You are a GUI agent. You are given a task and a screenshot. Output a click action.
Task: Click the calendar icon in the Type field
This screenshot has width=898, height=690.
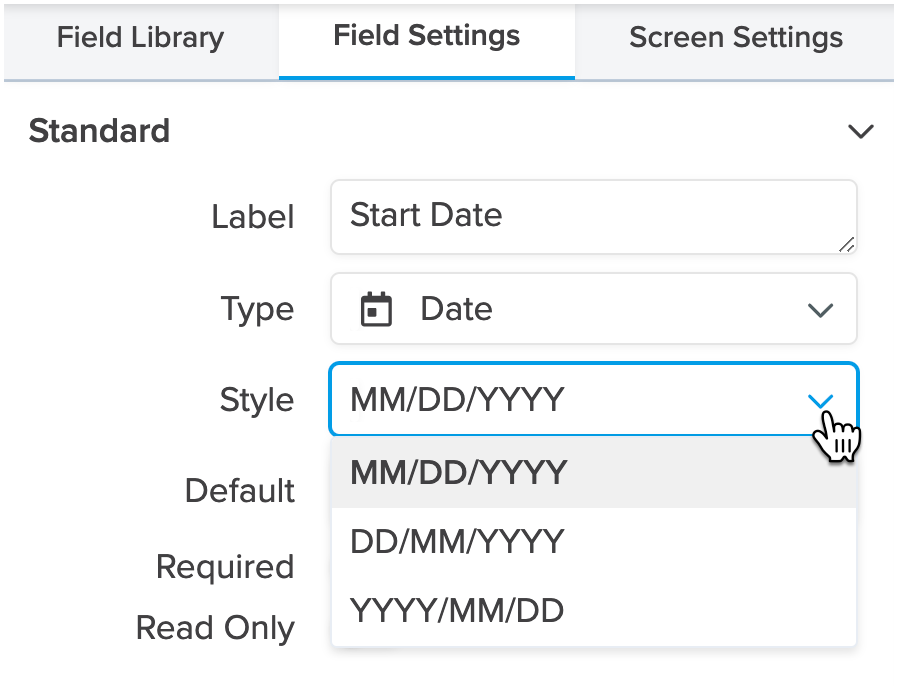click(376, 309)
